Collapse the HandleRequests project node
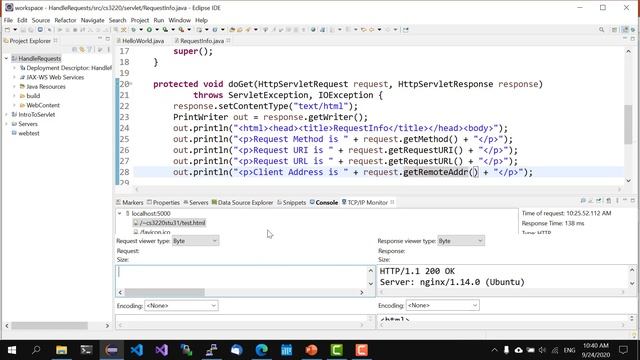The image size is (640, 360). (x=6, y=58)
